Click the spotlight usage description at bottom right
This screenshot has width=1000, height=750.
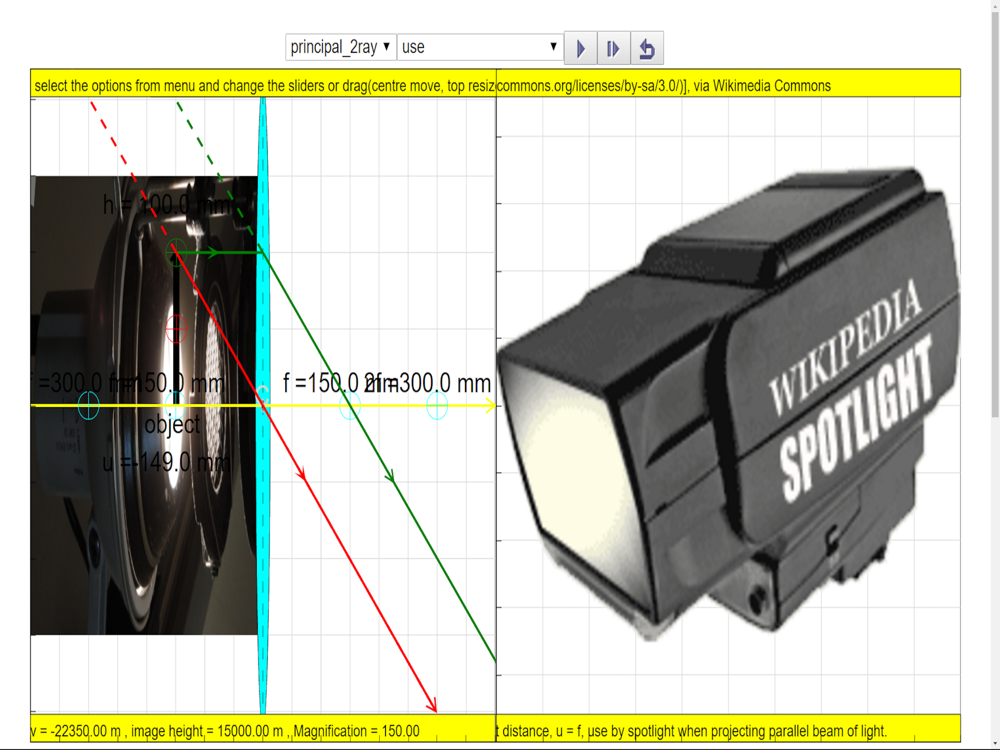(692, 731)
